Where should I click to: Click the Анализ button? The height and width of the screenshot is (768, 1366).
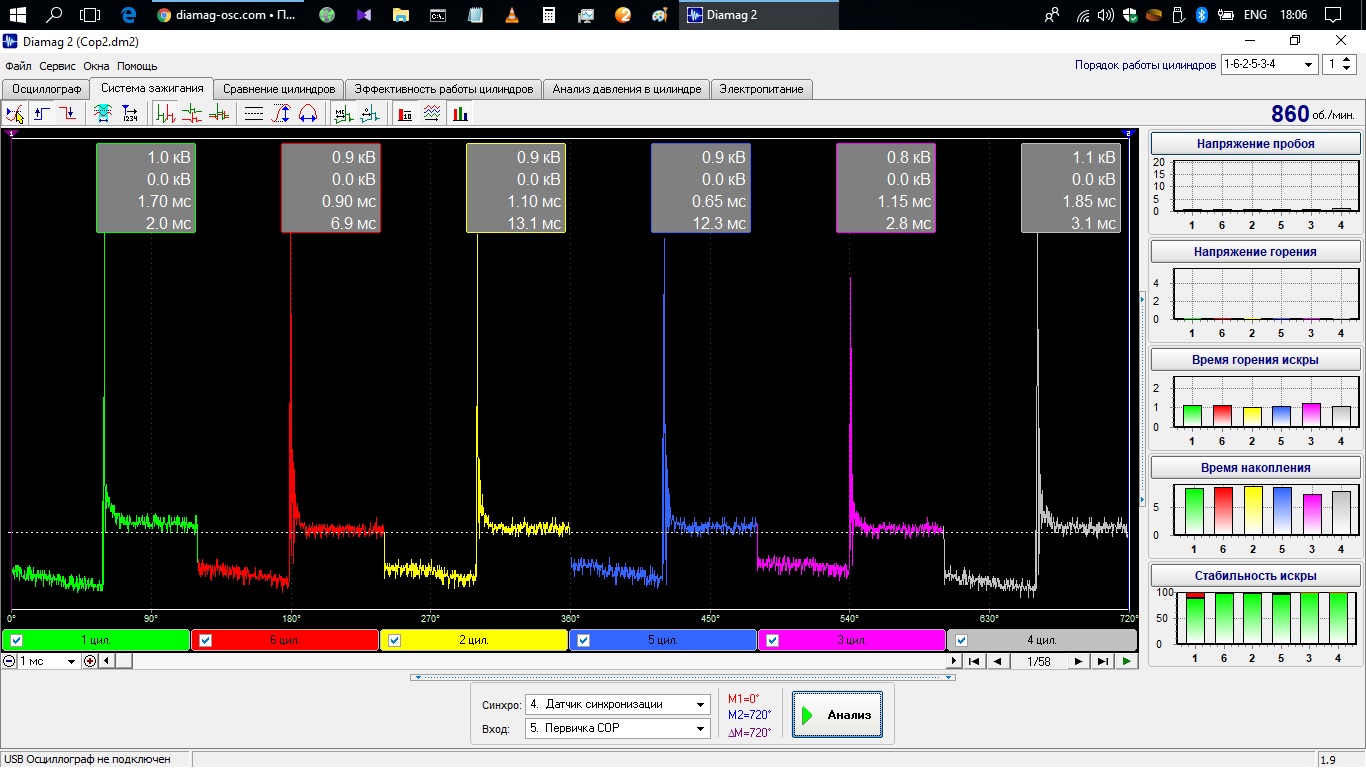click(x=838, y=715)
